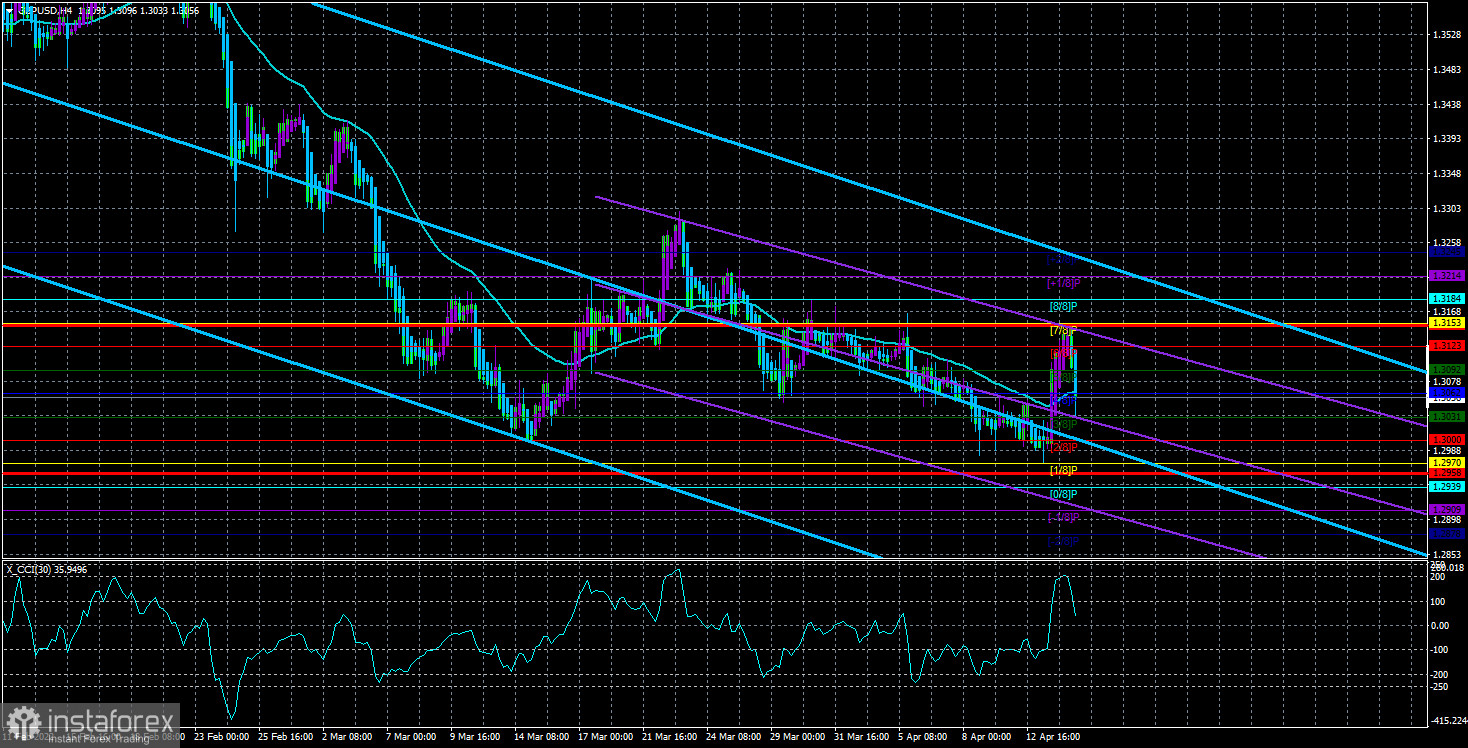Click the 1.2970 yellow price tag

coord(1447,463)
